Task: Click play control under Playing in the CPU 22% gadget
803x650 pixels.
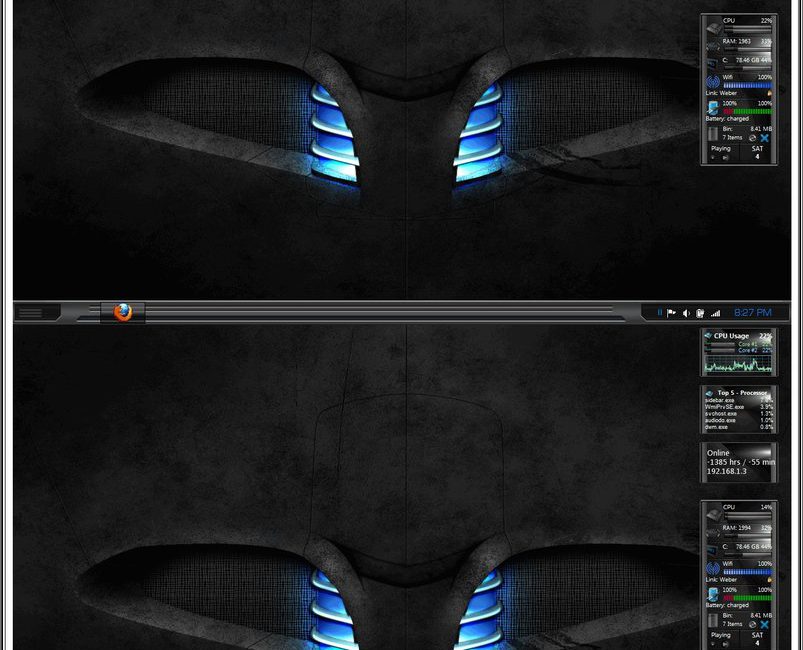Action: point(726,158)
